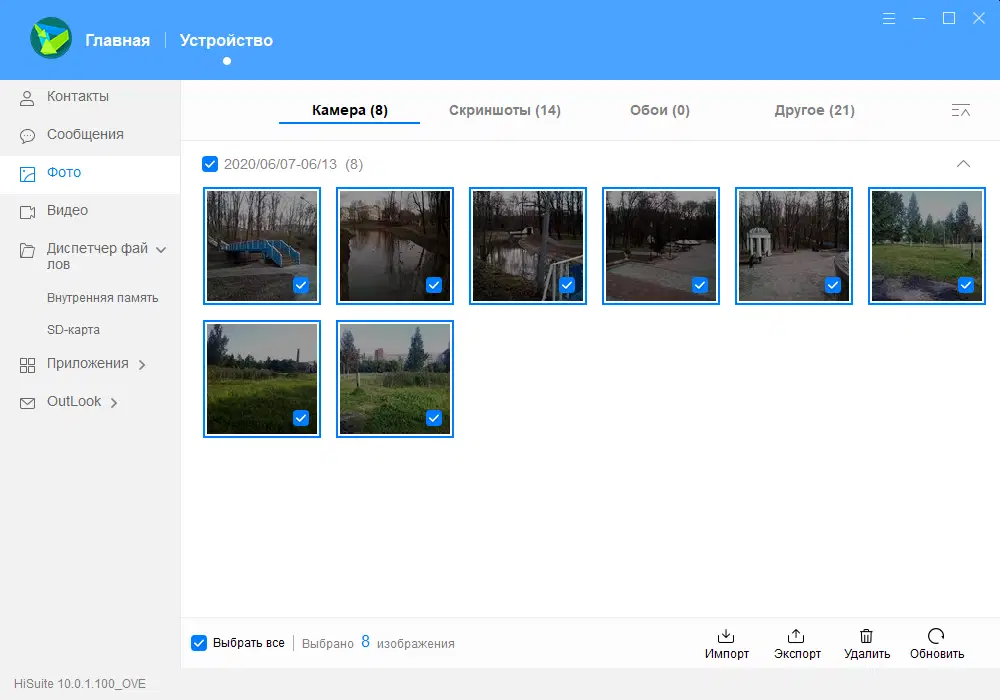This screenshot has height=700, width=1000.
Task: Click the Video camera icon in the sidebar
Action: [x=27, y=212]
